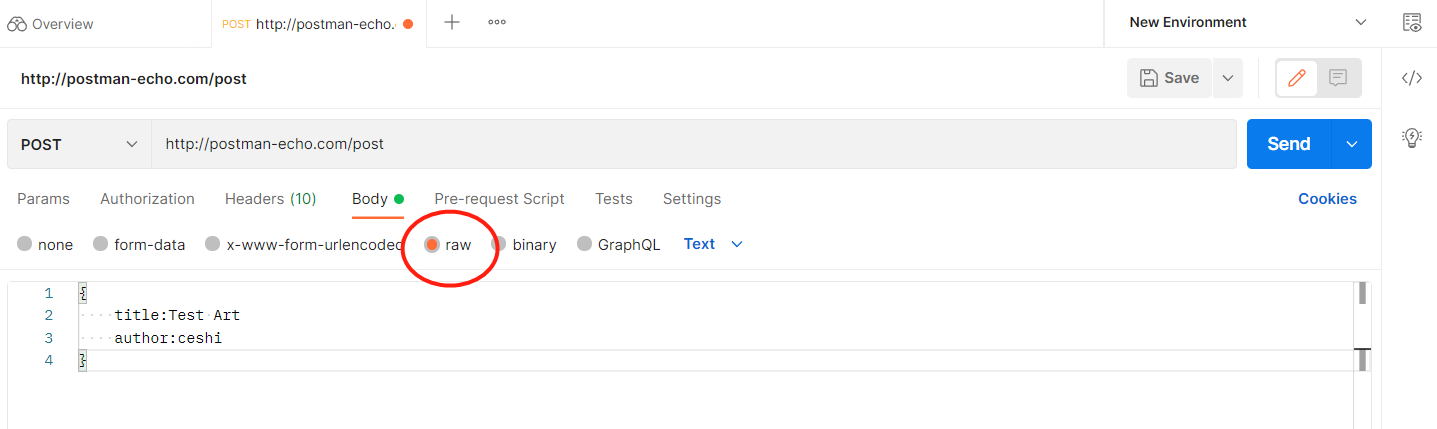This screenshot has width=1437, height=429.
Task: Open the code snippet panel icon
Action: pyautogui.click(x=1411, y=78)
